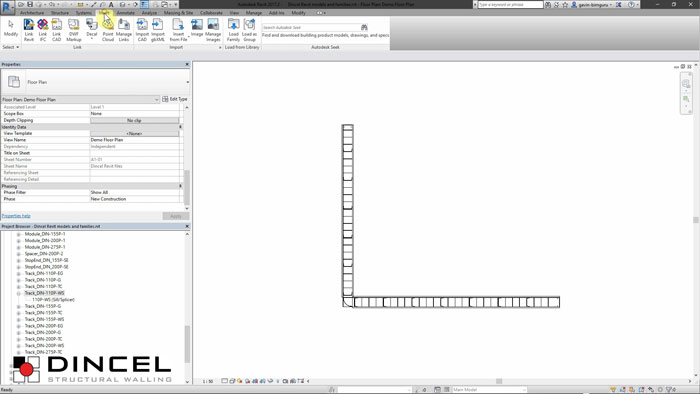The image size is (700, 394).
Task: Click the Autodesk Seek search binoculars icon
Action: [364, 27]
